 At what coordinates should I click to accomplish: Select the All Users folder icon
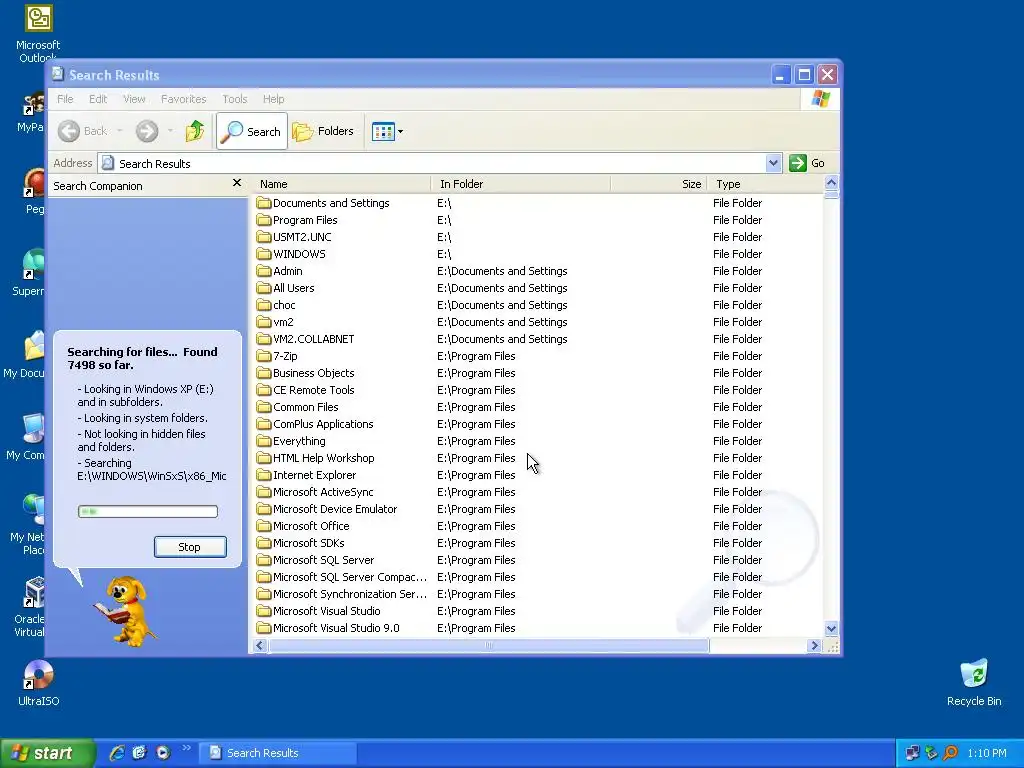coord(264,288)
